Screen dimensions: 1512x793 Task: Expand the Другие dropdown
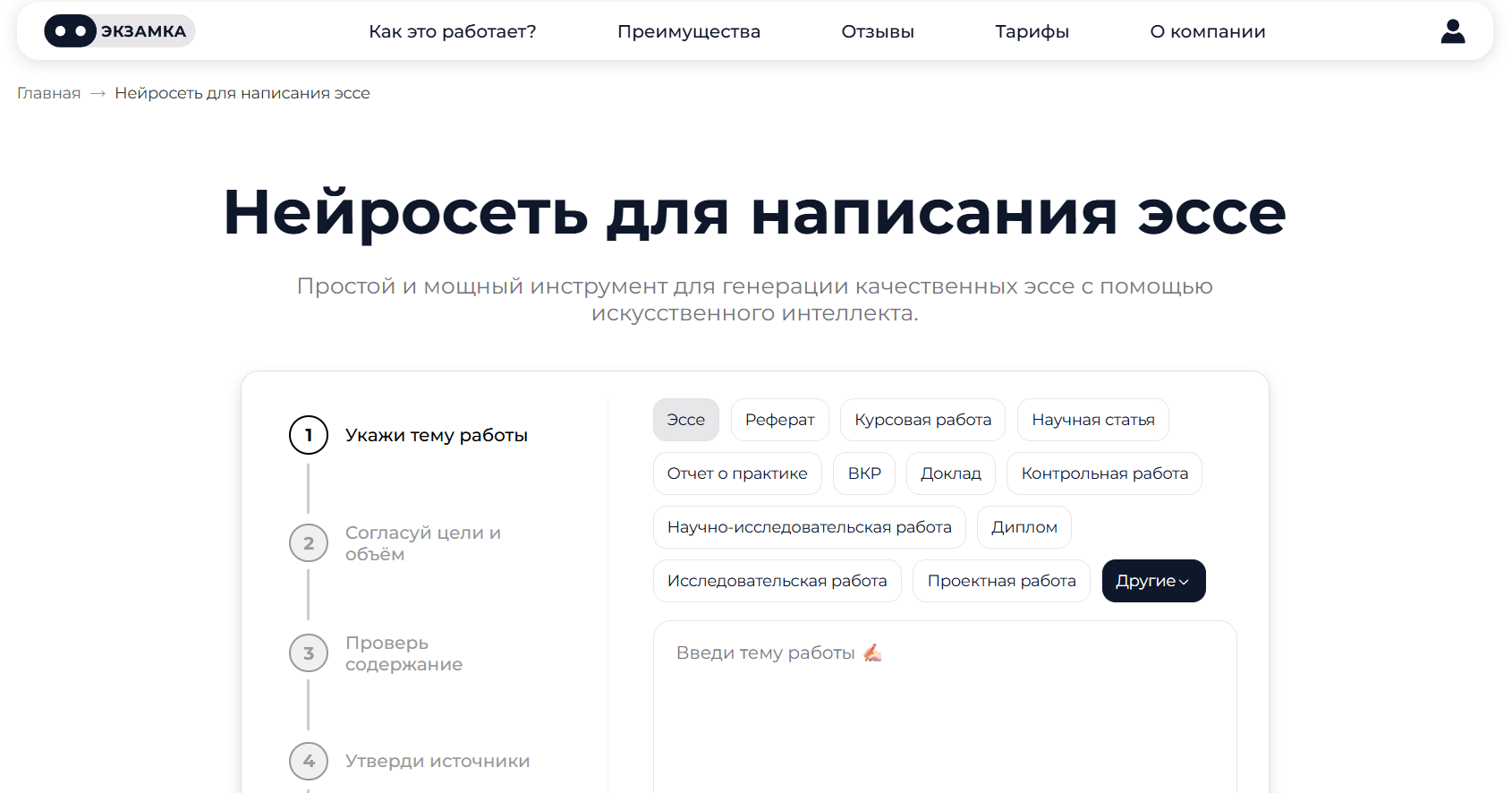[x=1154, y=581]
